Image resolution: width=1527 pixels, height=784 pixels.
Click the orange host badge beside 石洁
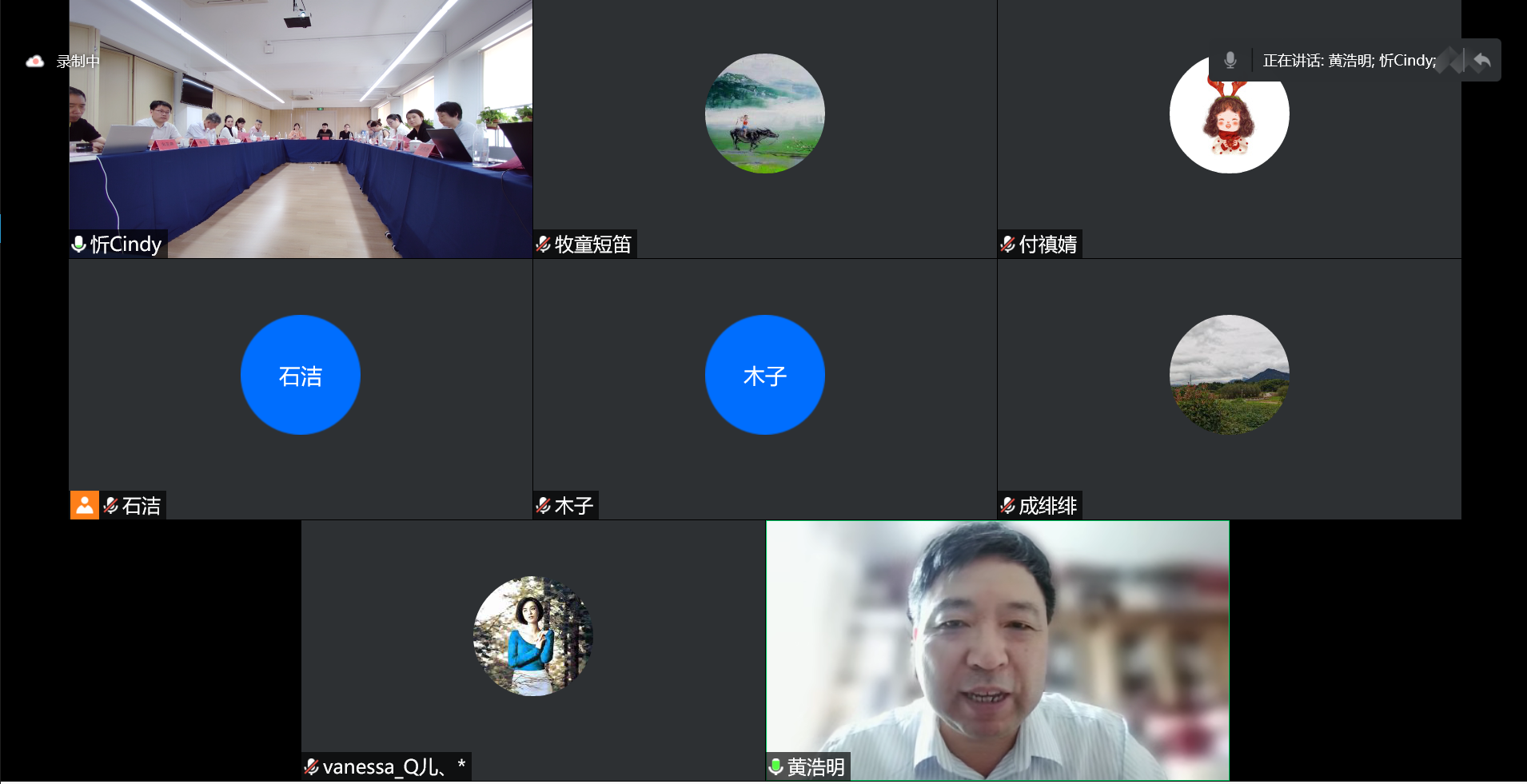point(84,505)
